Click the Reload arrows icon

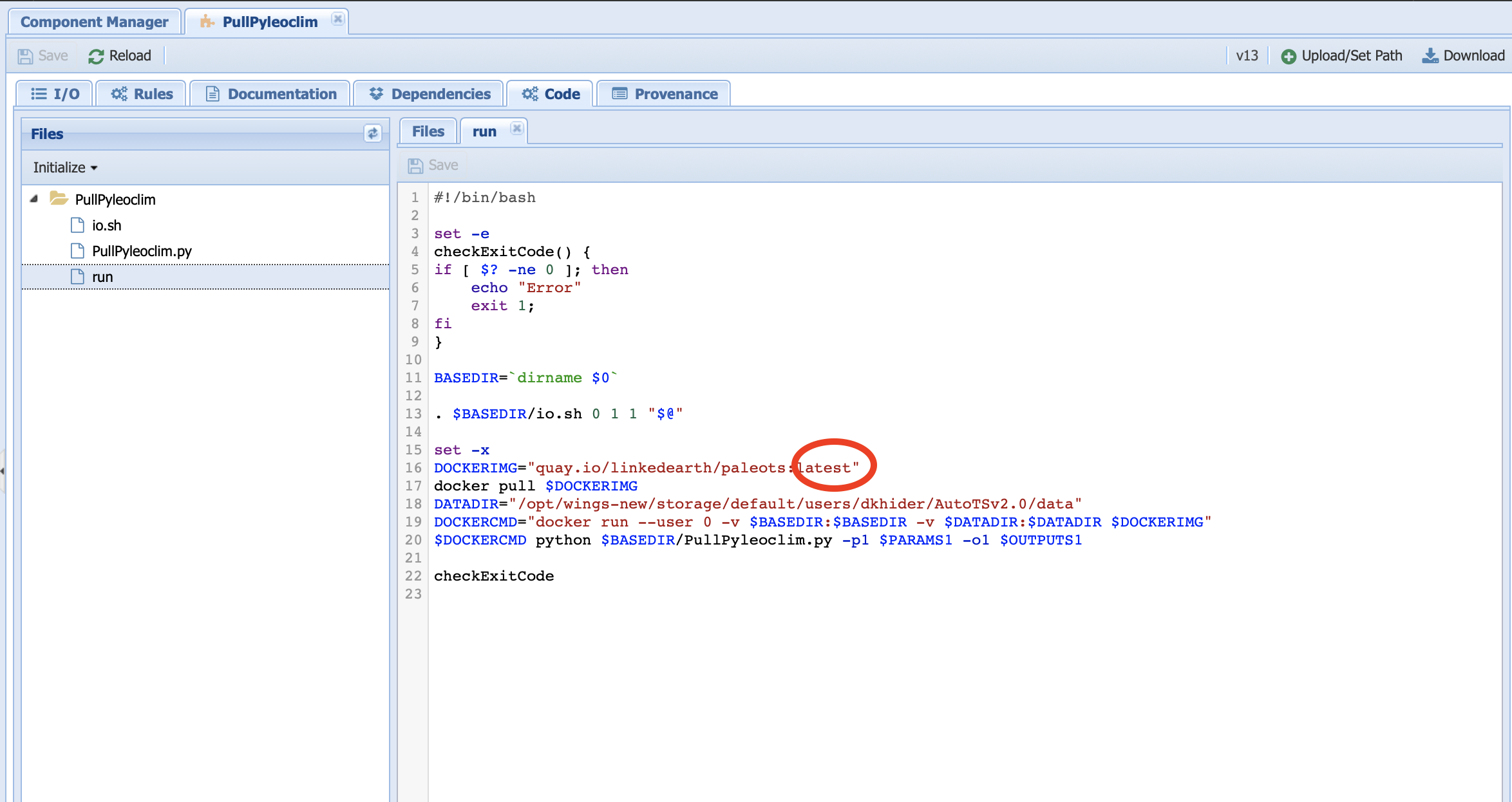click(x=96, y=57)
